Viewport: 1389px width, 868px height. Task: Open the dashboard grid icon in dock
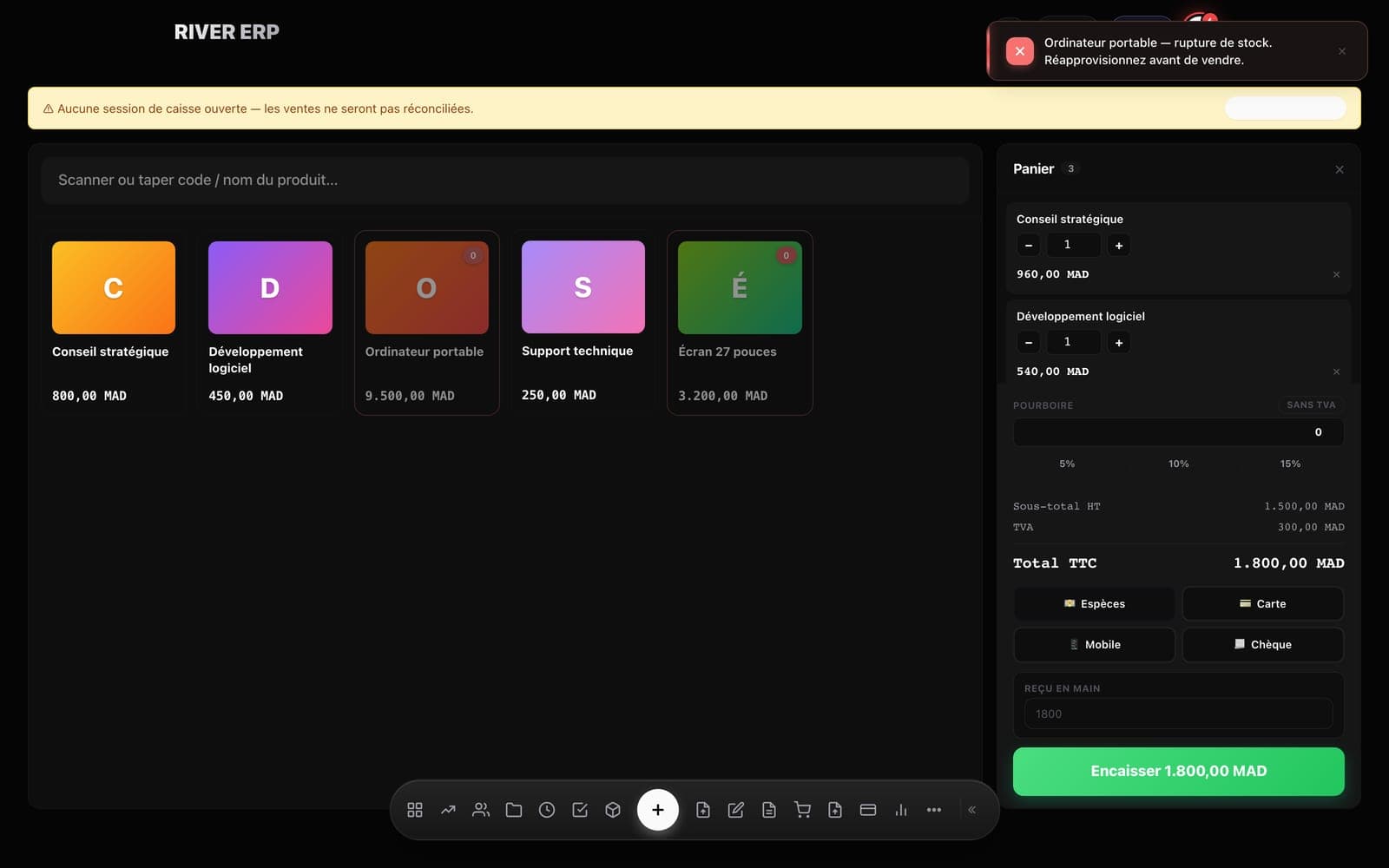[x=415, y=810]
